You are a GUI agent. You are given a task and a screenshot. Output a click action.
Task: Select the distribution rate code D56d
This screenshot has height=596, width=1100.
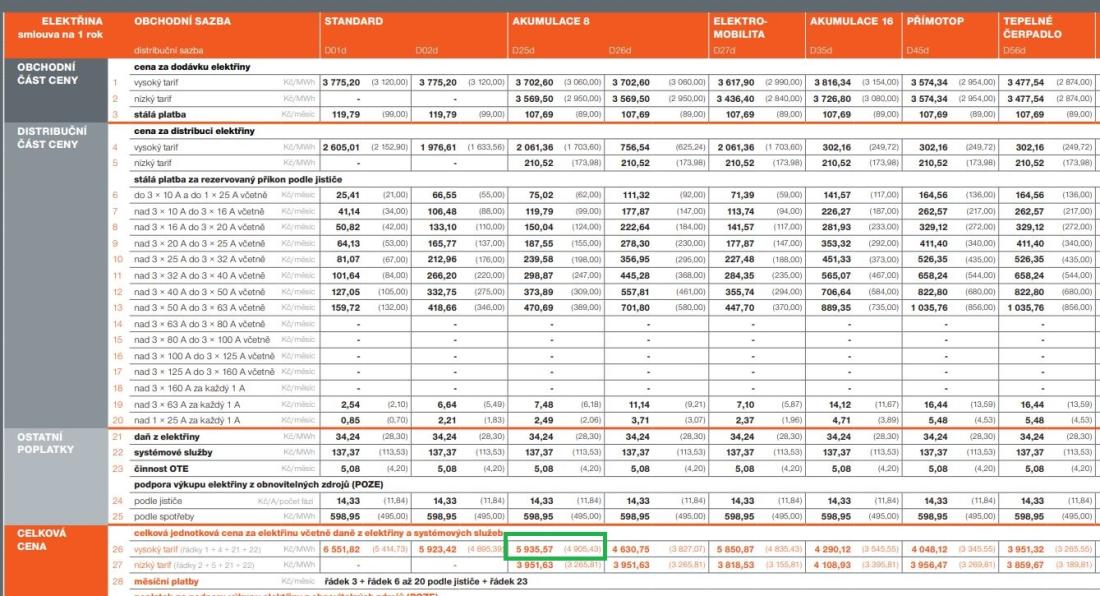(x=1014, y=50)
